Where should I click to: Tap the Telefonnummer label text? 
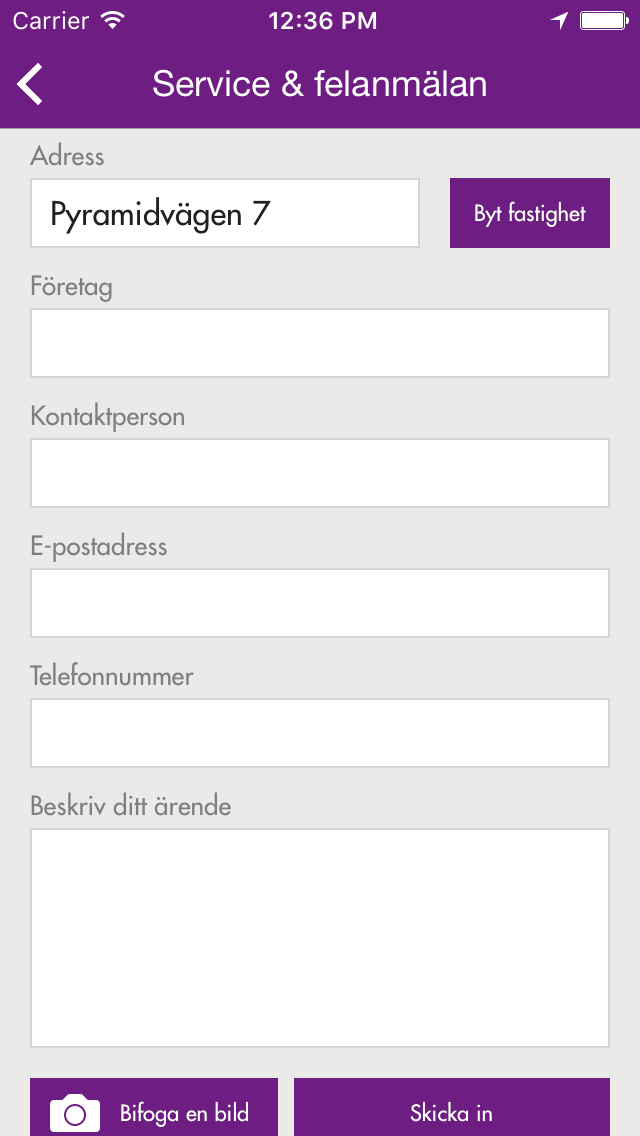point(112,676)
